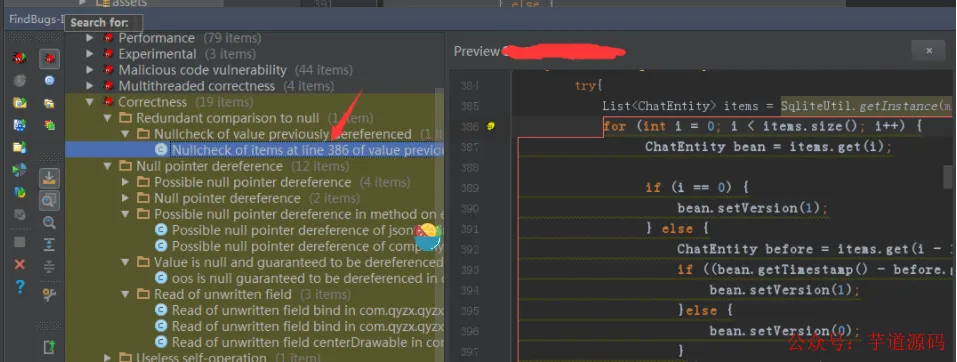Toggle the preview magnifier button
This screenshot has height=362, width=957.
coord(49,200)
